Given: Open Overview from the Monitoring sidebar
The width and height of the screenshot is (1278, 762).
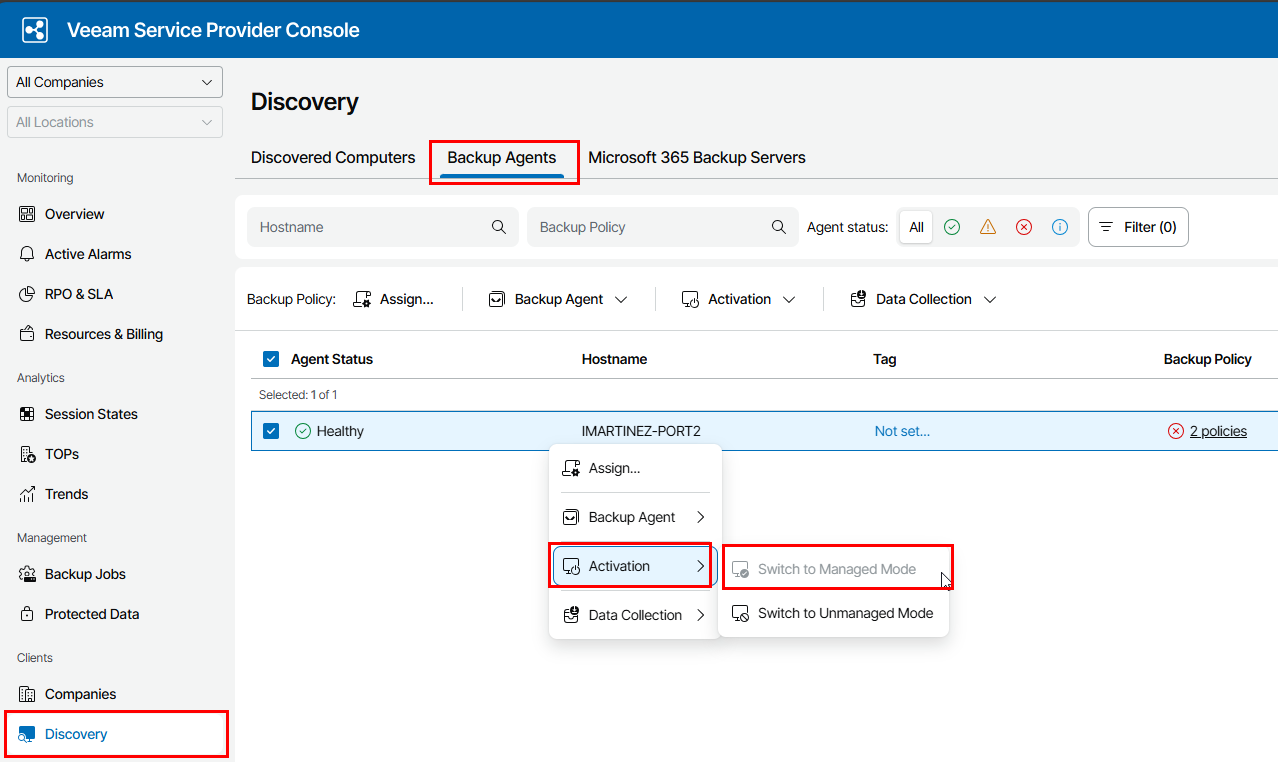Looking at the screenshot, I should pos(74,214).
